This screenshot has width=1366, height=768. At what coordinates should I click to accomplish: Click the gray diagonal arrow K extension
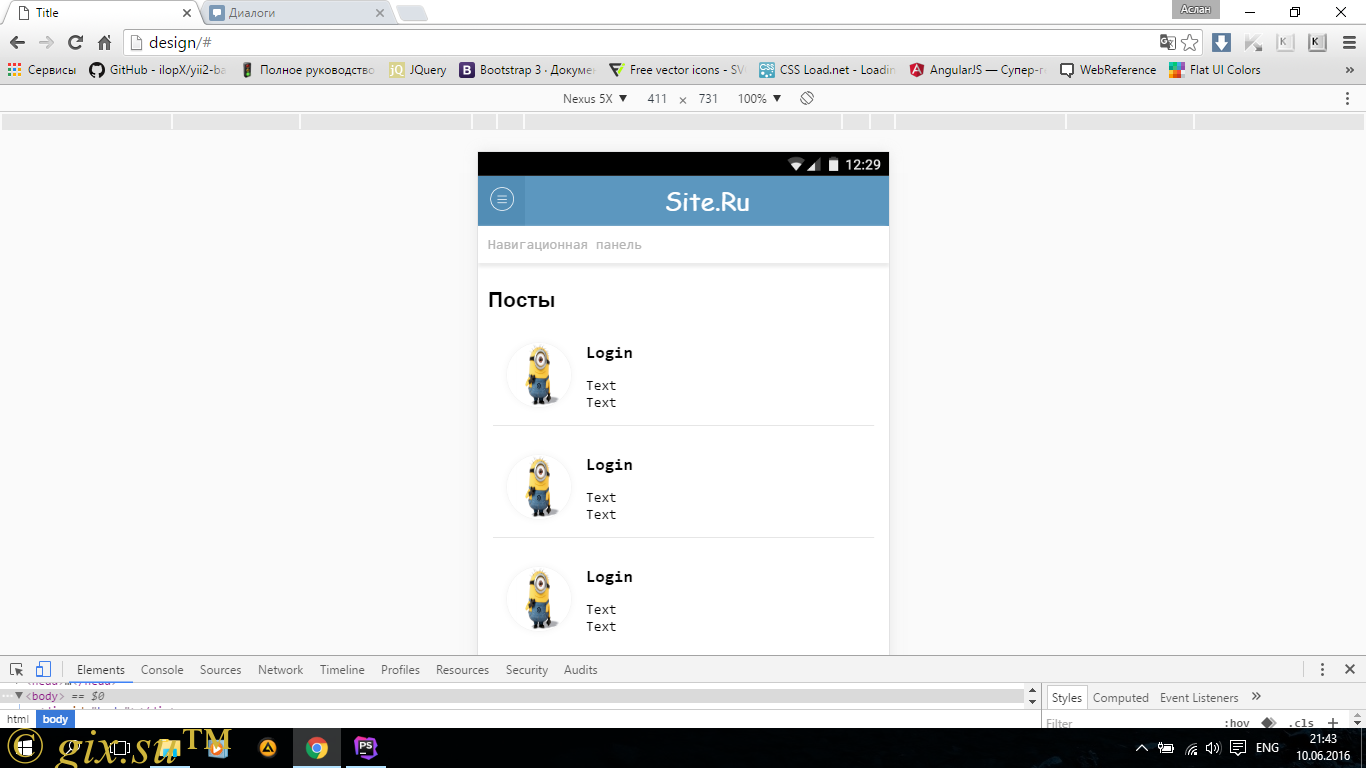click(1253, 42)
